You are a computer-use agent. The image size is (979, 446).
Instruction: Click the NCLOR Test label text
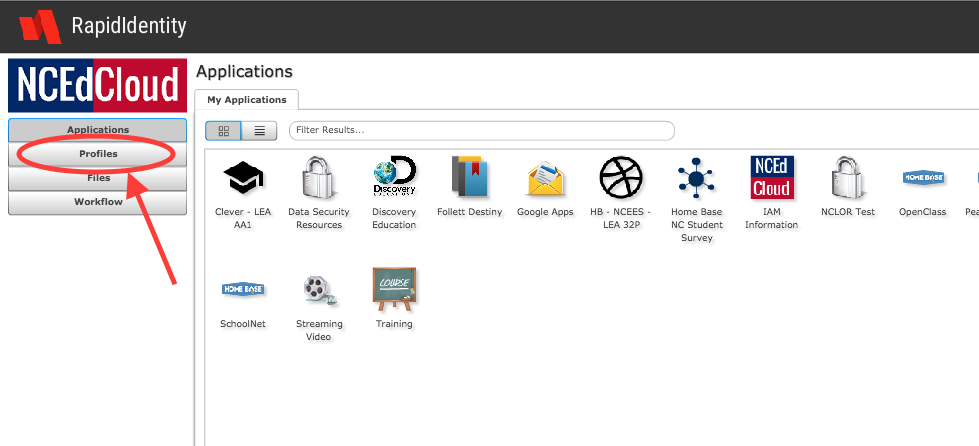pos(848,212)
